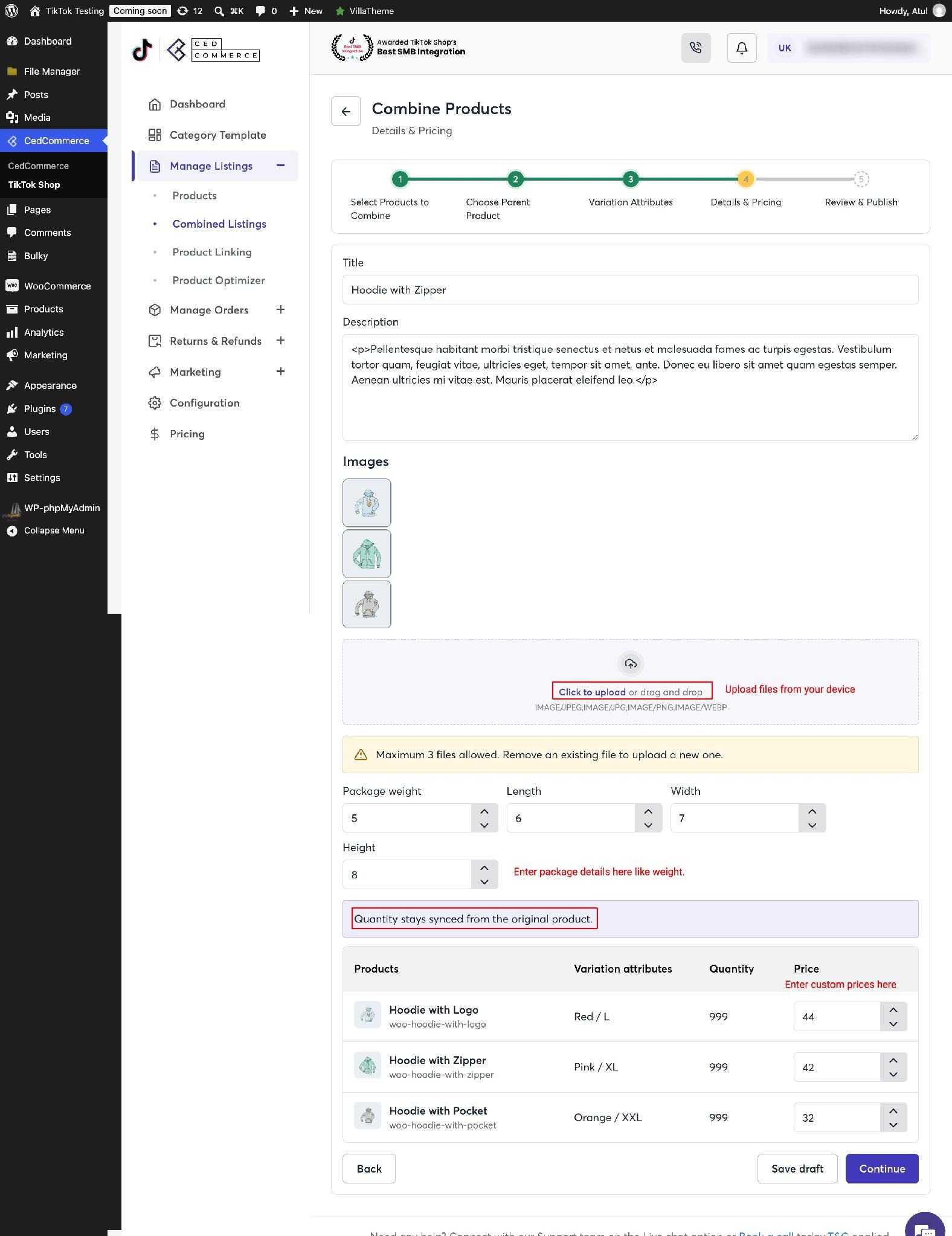
Task: Open the WordPress logo menu
Action: point(11,11)
